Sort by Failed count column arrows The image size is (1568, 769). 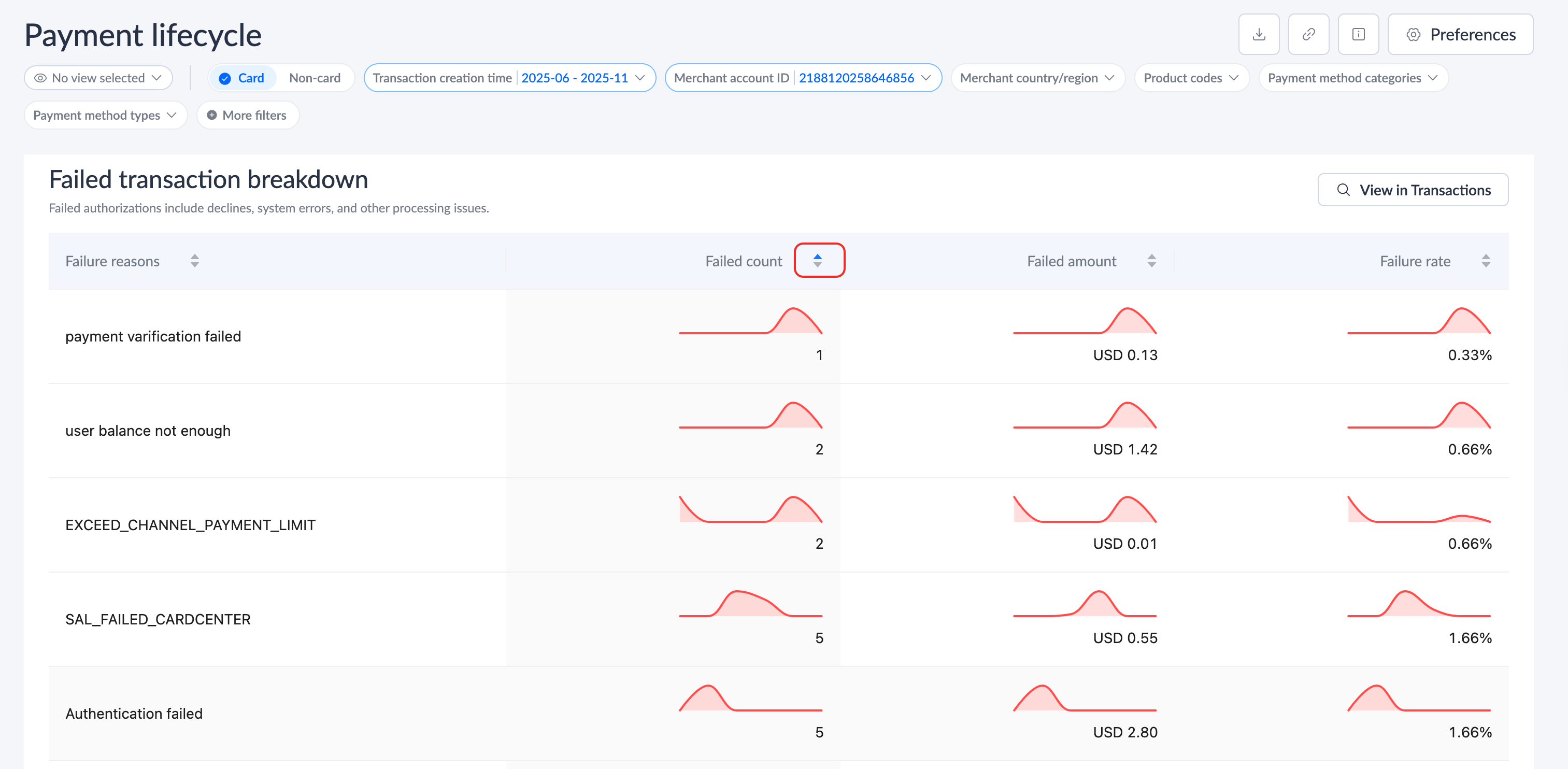[818, 261]
